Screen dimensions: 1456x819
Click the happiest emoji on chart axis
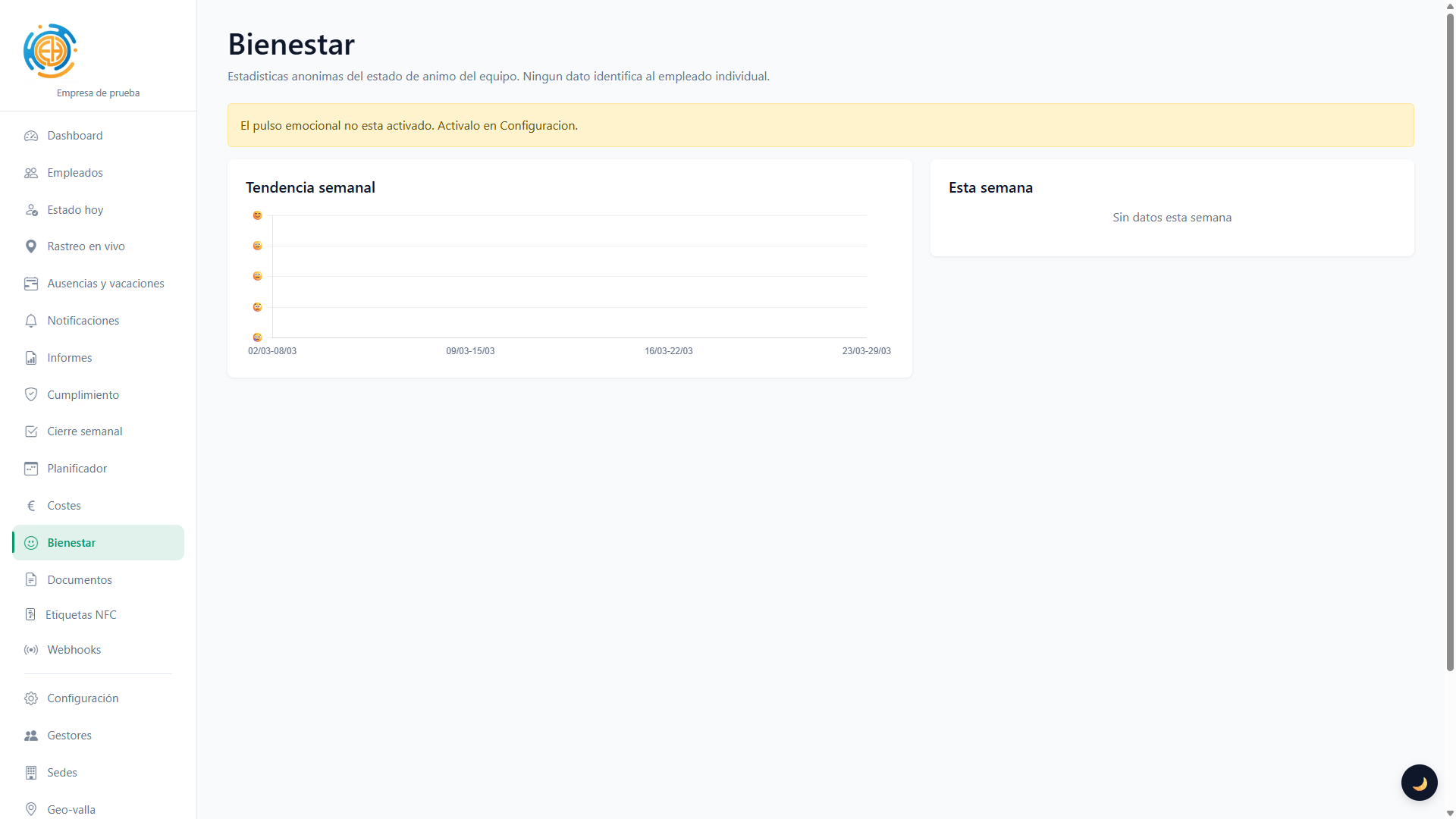[257, 215]
